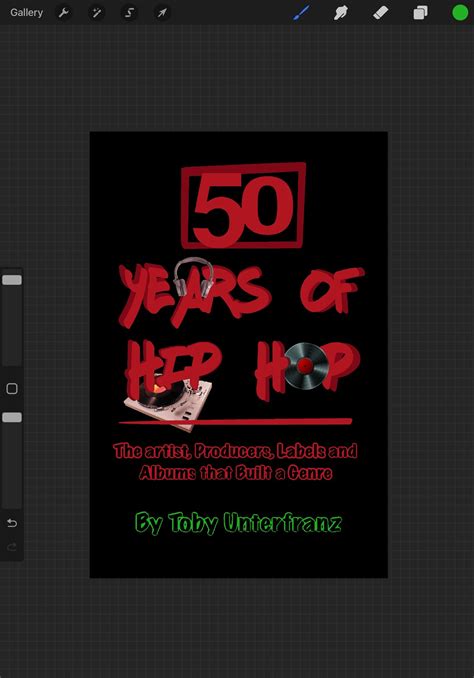Click the 'YEARS' red graffiti word
The height and width of the screenshot is (678, 474).
point(195,294)
